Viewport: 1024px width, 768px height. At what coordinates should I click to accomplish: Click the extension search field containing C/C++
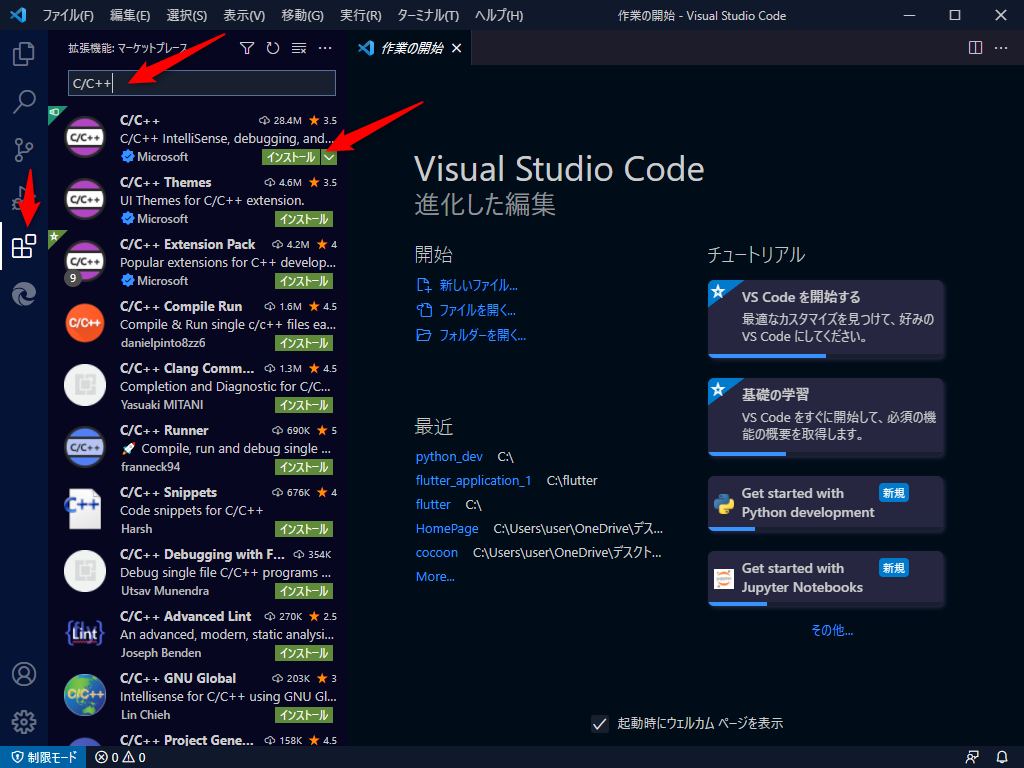[202, 83]
